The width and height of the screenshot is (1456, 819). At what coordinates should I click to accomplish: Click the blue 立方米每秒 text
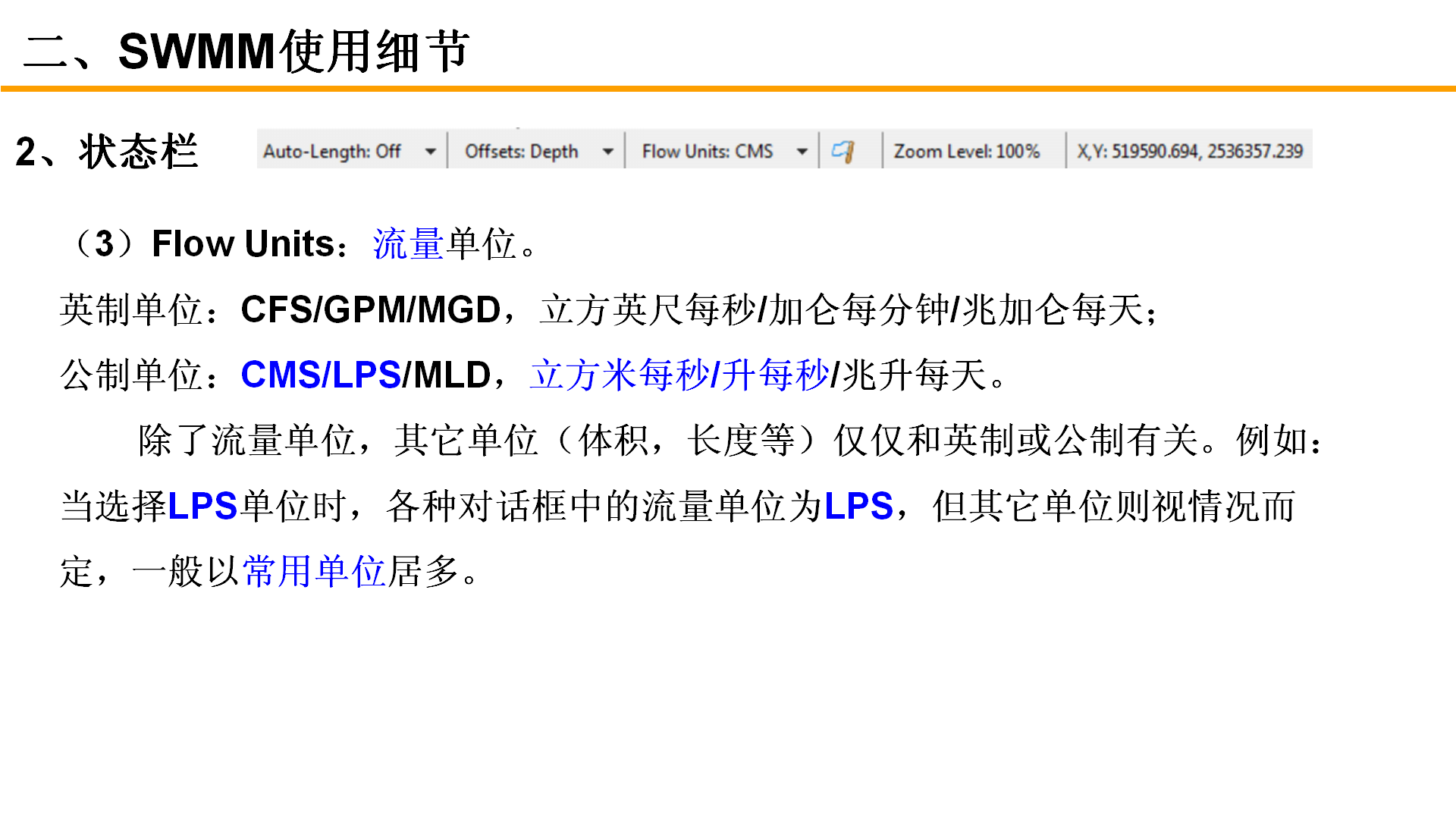click(x=619, y=375)
